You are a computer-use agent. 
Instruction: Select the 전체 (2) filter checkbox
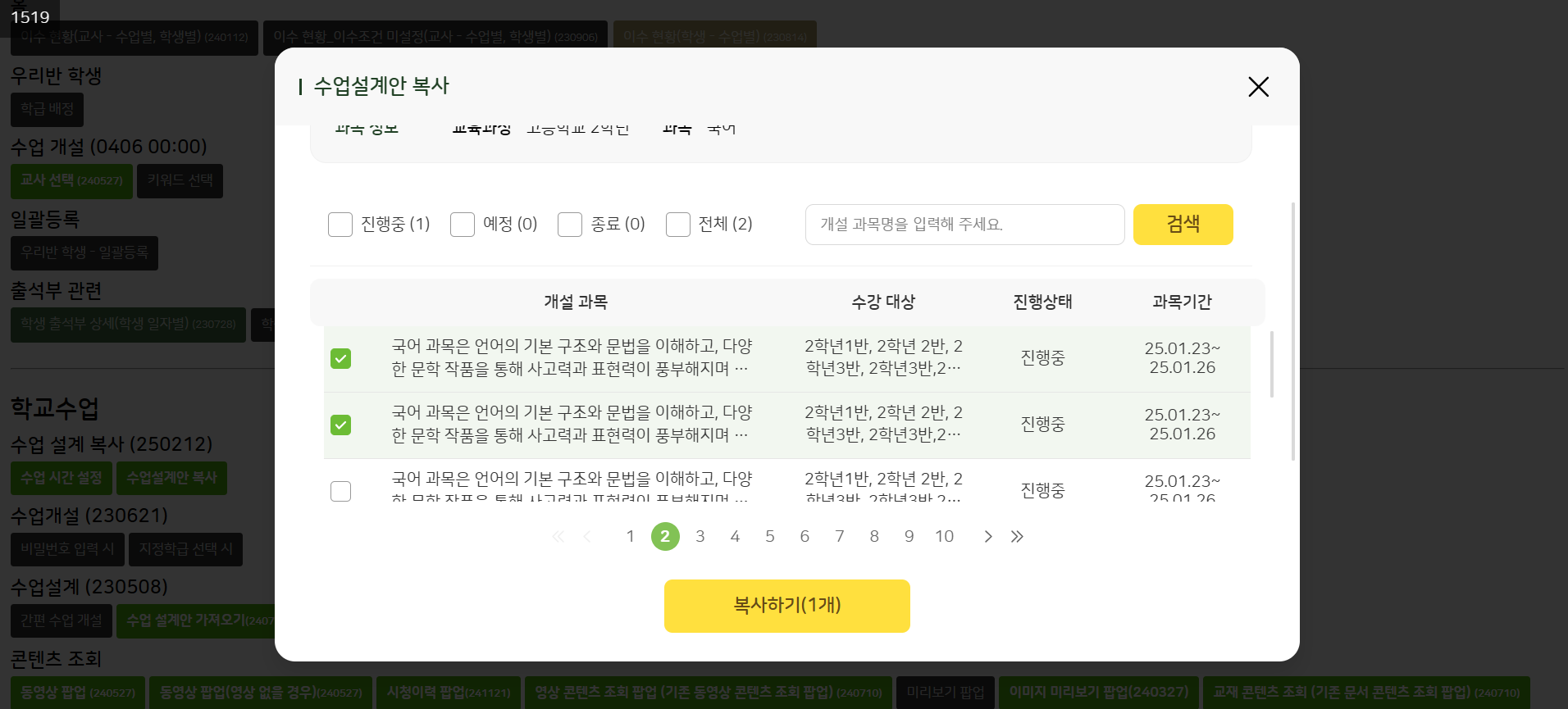point(678,225)
